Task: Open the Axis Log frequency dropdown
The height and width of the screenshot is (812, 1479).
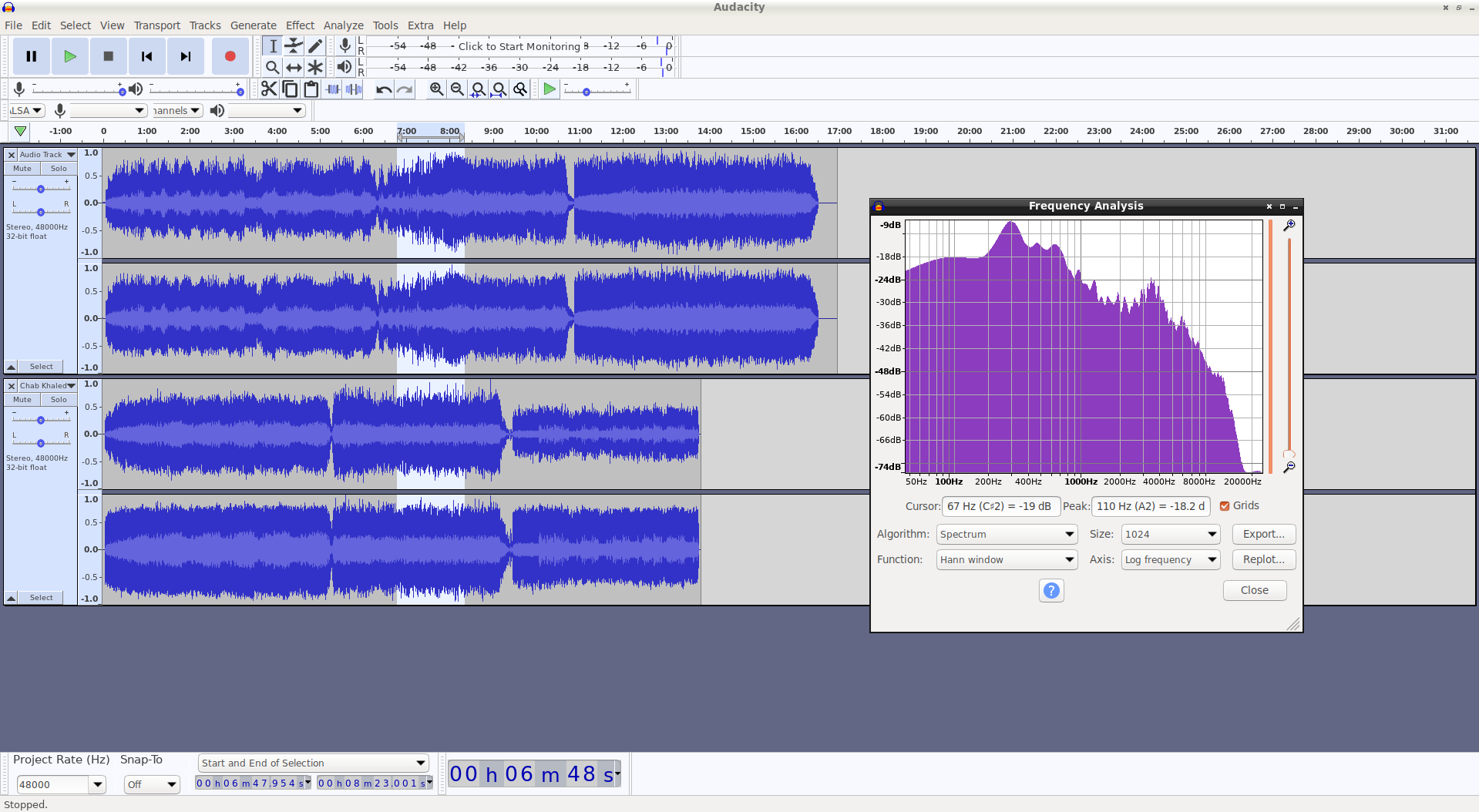Action: pos(1170,560)
